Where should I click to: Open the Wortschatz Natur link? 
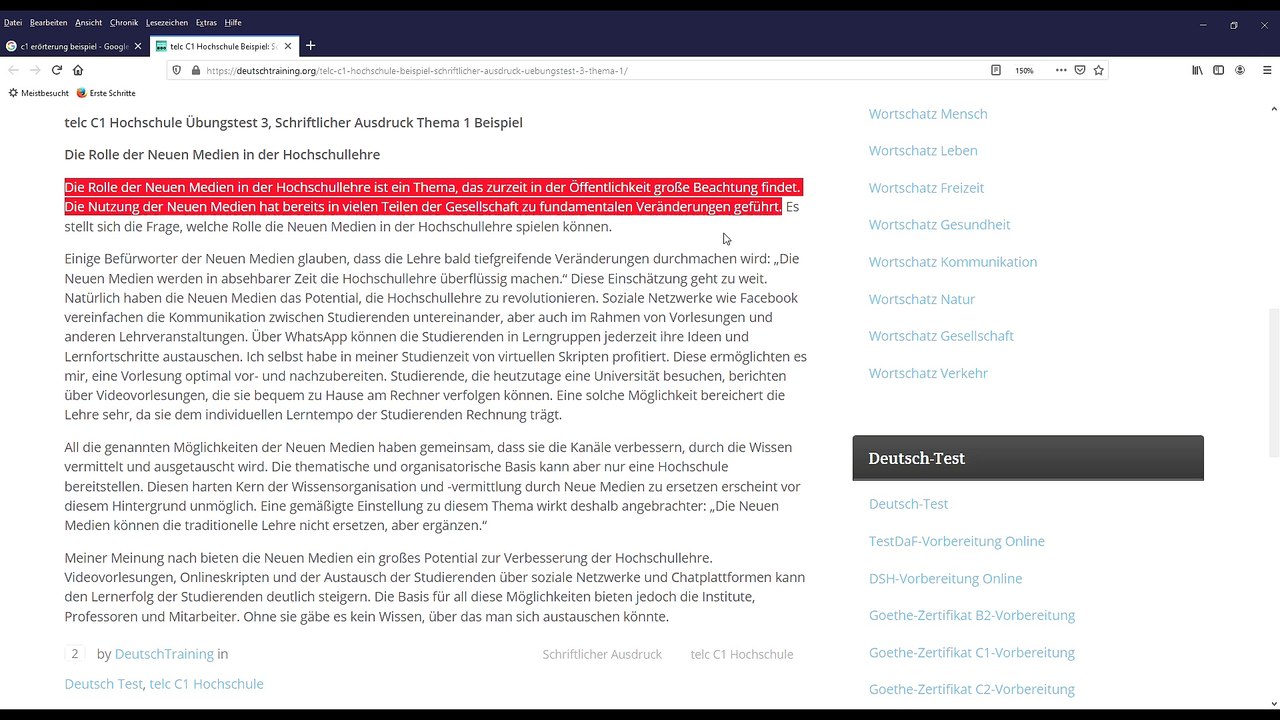pos(922,299)
